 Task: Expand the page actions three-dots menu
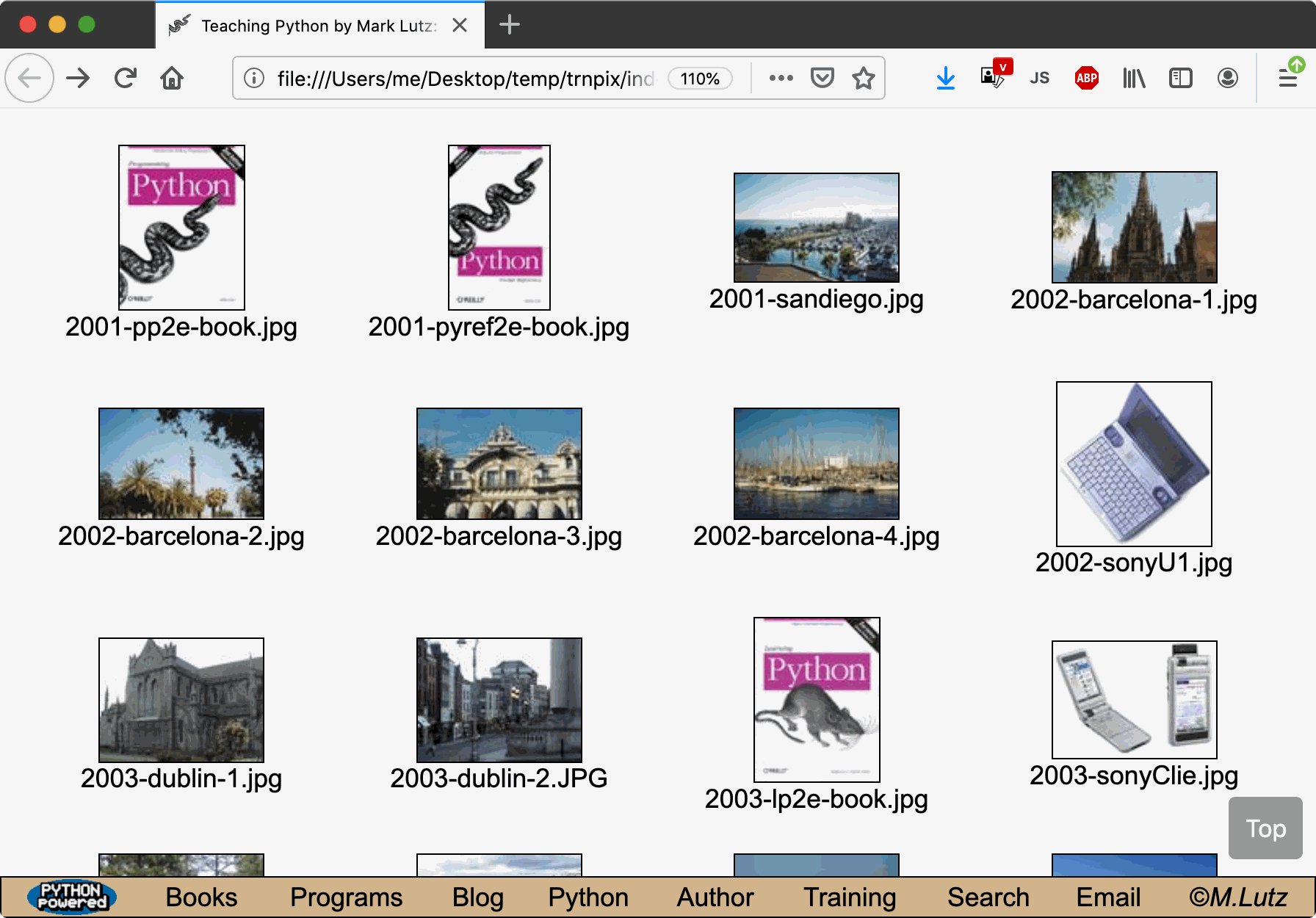pos(781,78)
